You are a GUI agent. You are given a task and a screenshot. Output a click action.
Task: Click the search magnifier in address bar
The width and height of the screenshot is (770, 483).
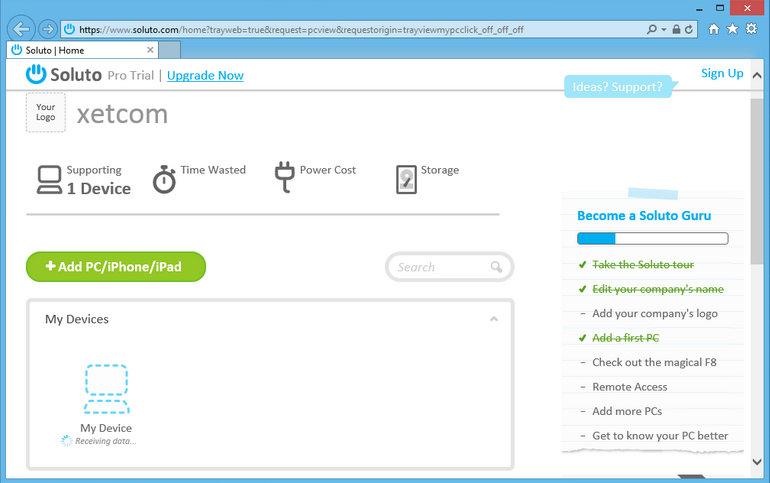(x=652, y=29)
